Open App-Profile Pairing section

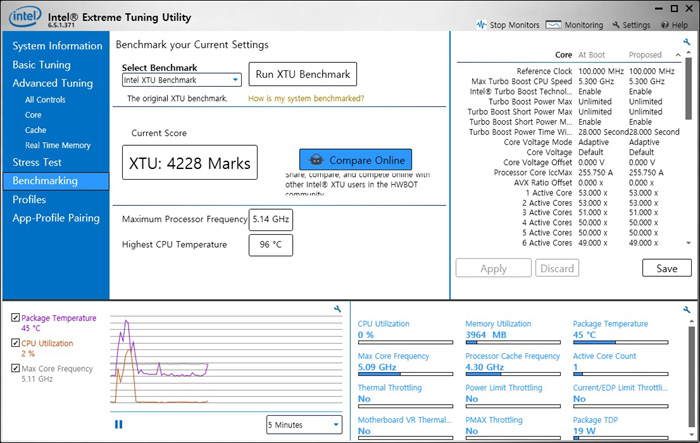coord(56,218)
